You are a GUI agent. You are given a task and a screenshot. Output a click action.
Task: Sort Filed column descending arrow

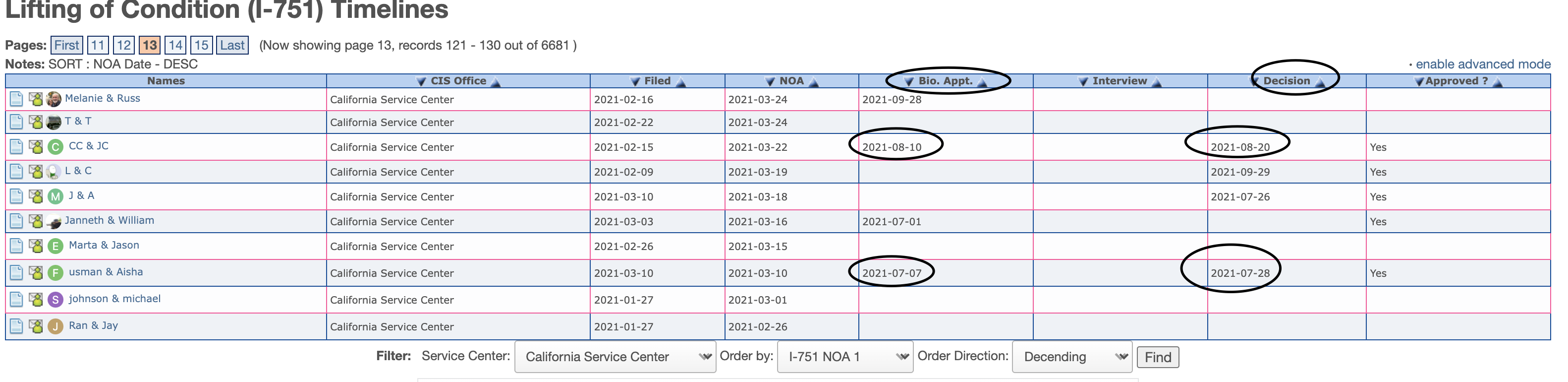(635, 82)
